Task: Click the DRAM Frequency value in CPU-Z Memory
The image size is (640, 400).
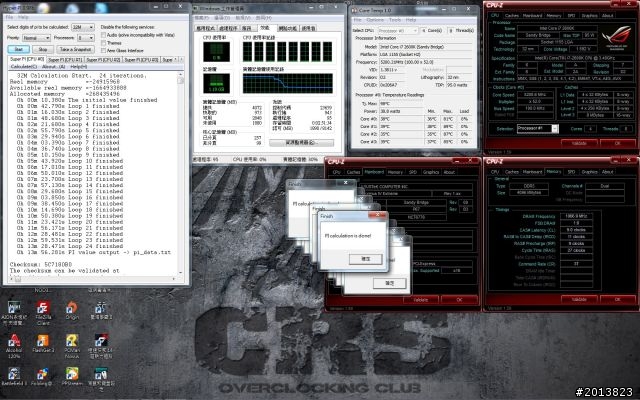Action: pos(576,216)
